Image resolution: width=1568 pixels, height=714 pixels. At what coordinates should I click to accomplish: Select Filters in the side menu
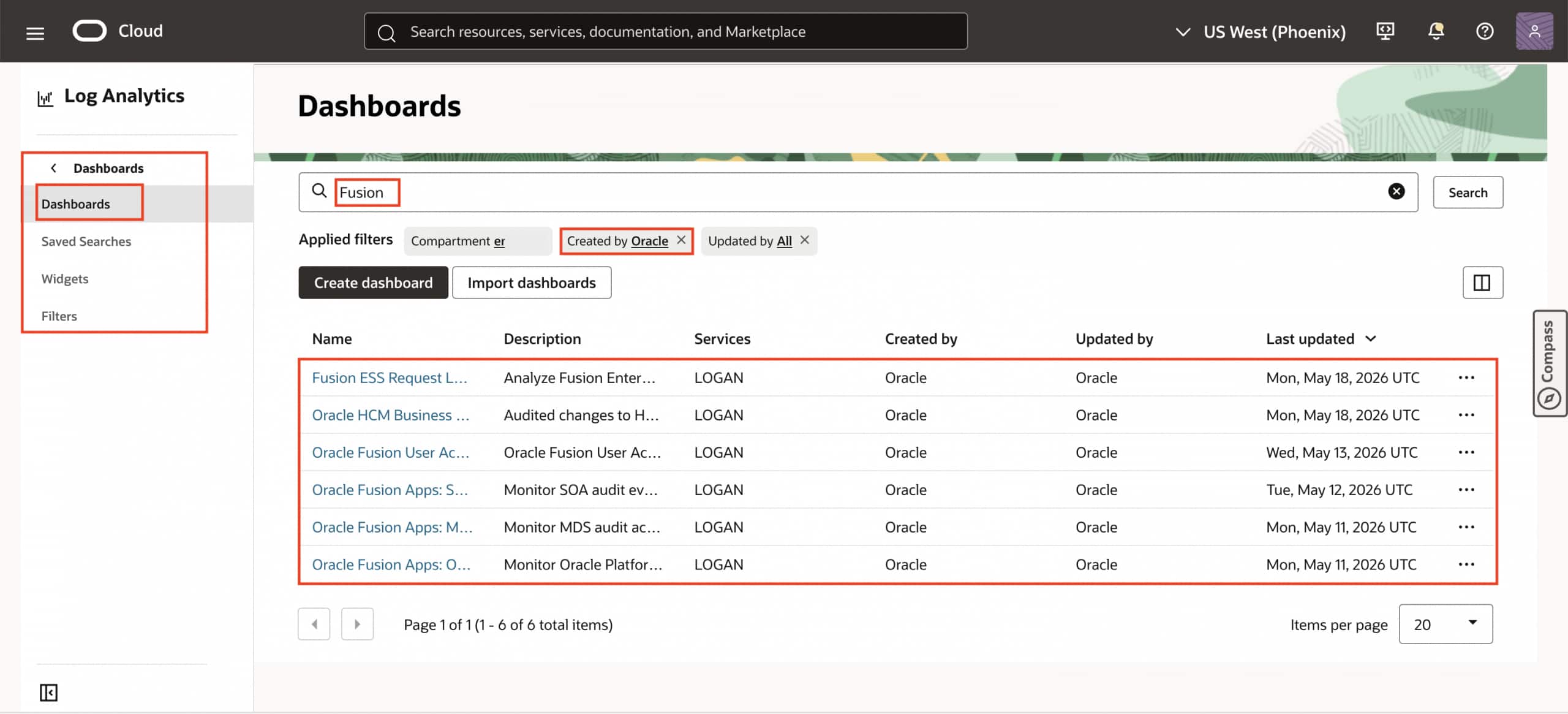tap(59, 316)
